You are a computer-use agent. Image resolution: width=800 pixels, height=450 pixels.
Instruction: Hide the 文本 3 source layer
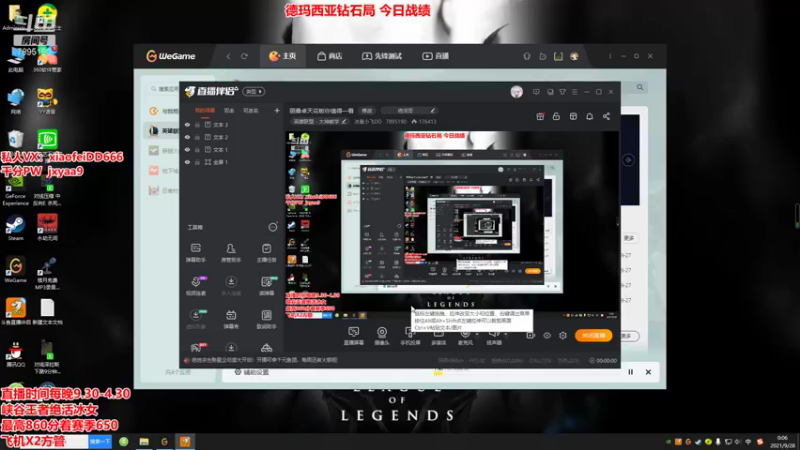point(187,124)
